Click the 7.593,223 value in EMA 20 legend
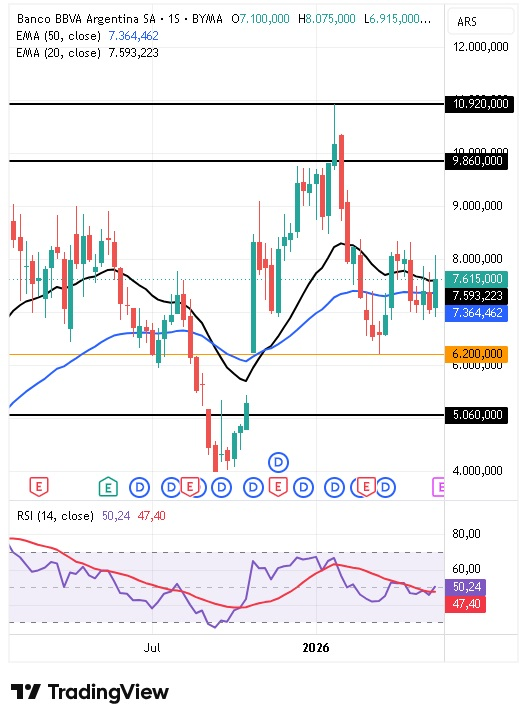Screen dimensions: 528x709 point(133,53)
